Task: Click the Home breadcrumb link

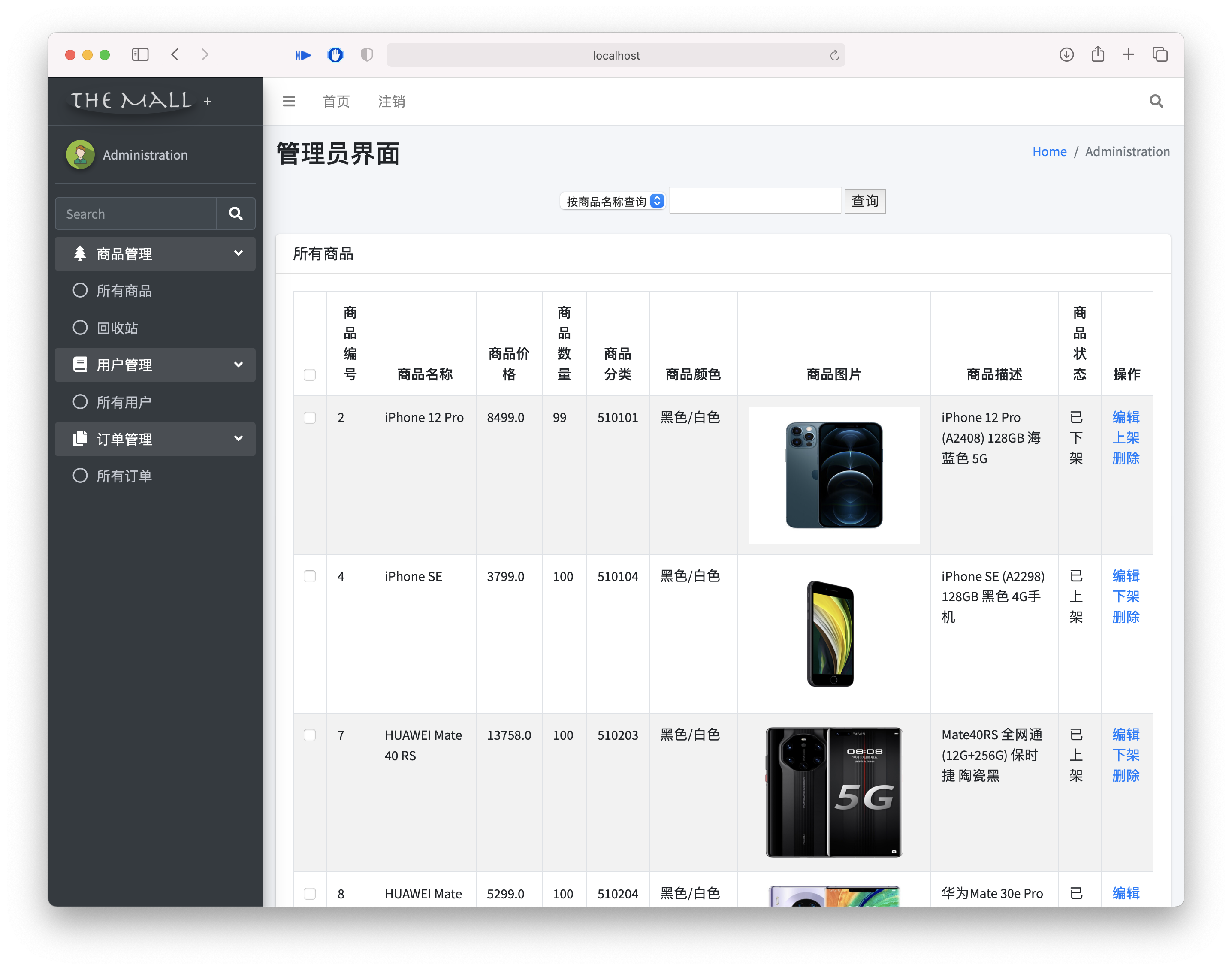Action: 1049,152
